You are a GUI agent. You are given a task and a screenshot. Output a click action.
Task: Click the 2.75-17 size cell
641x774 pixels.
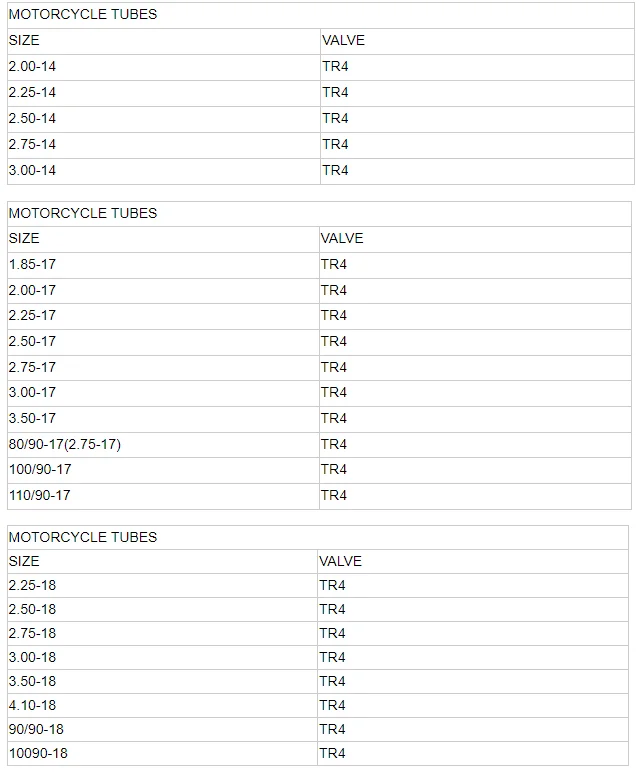tap(163, 368)
